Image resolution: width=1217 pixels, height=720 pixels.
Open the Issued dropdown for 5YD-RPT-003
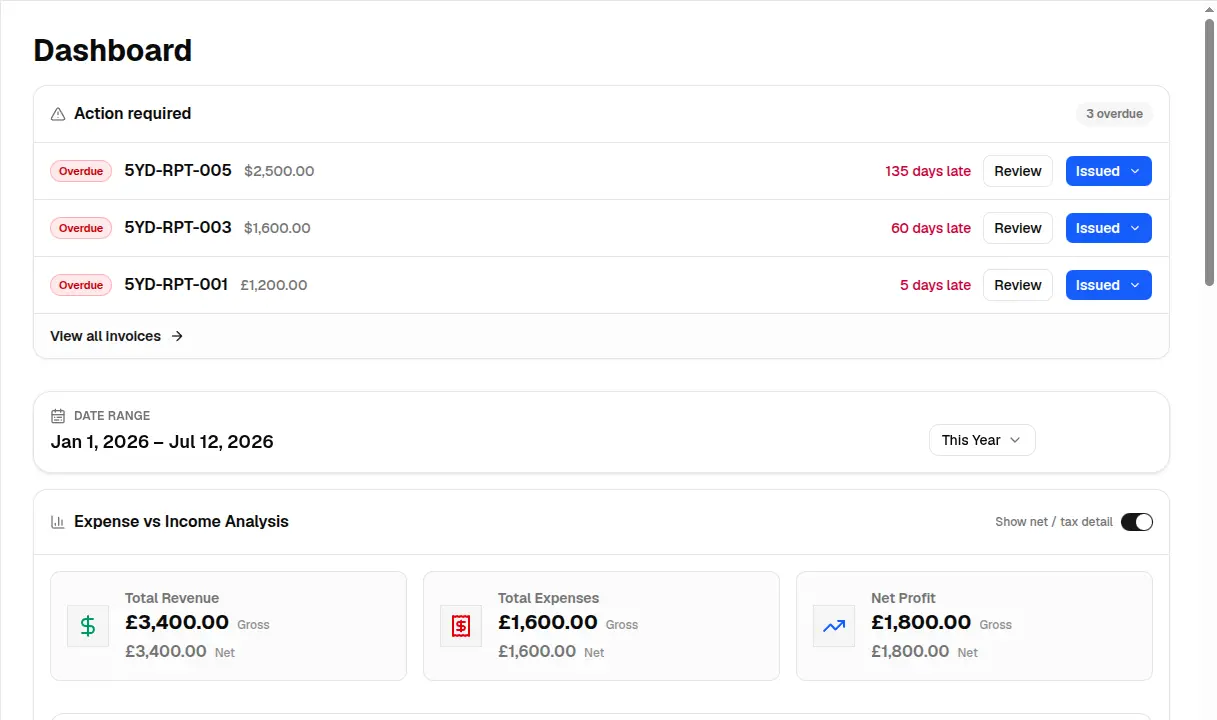coord(1109,228)
